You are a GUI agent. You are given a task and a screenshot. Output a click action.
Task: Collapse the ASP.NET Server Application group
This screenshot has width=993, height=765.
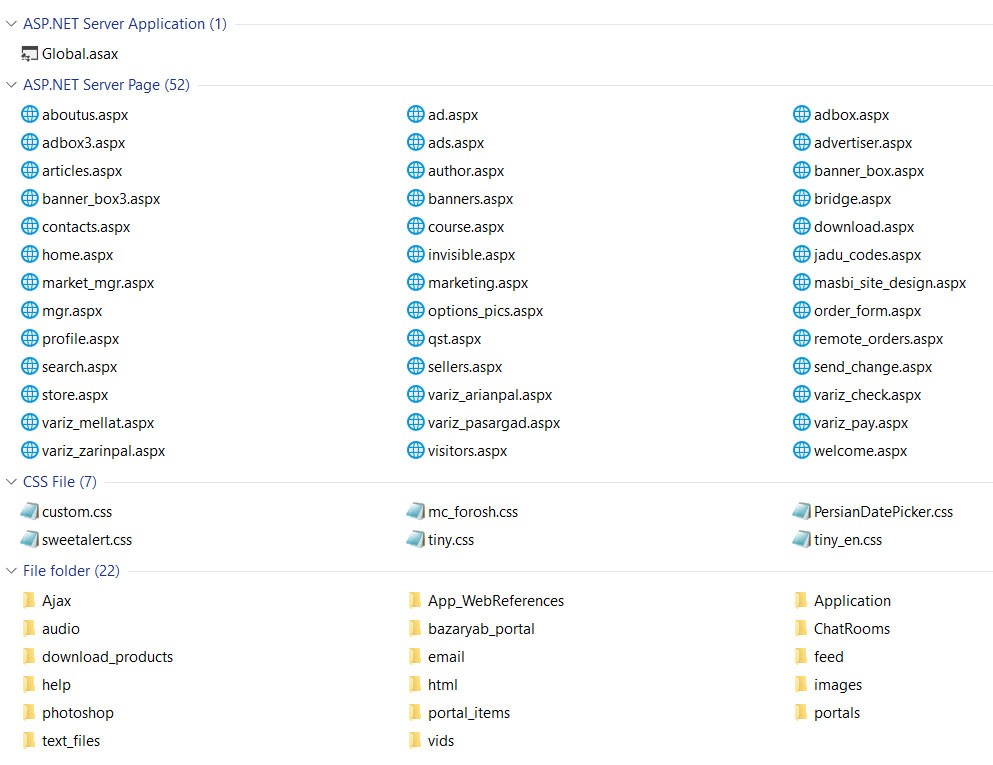(x=11, y=24)
